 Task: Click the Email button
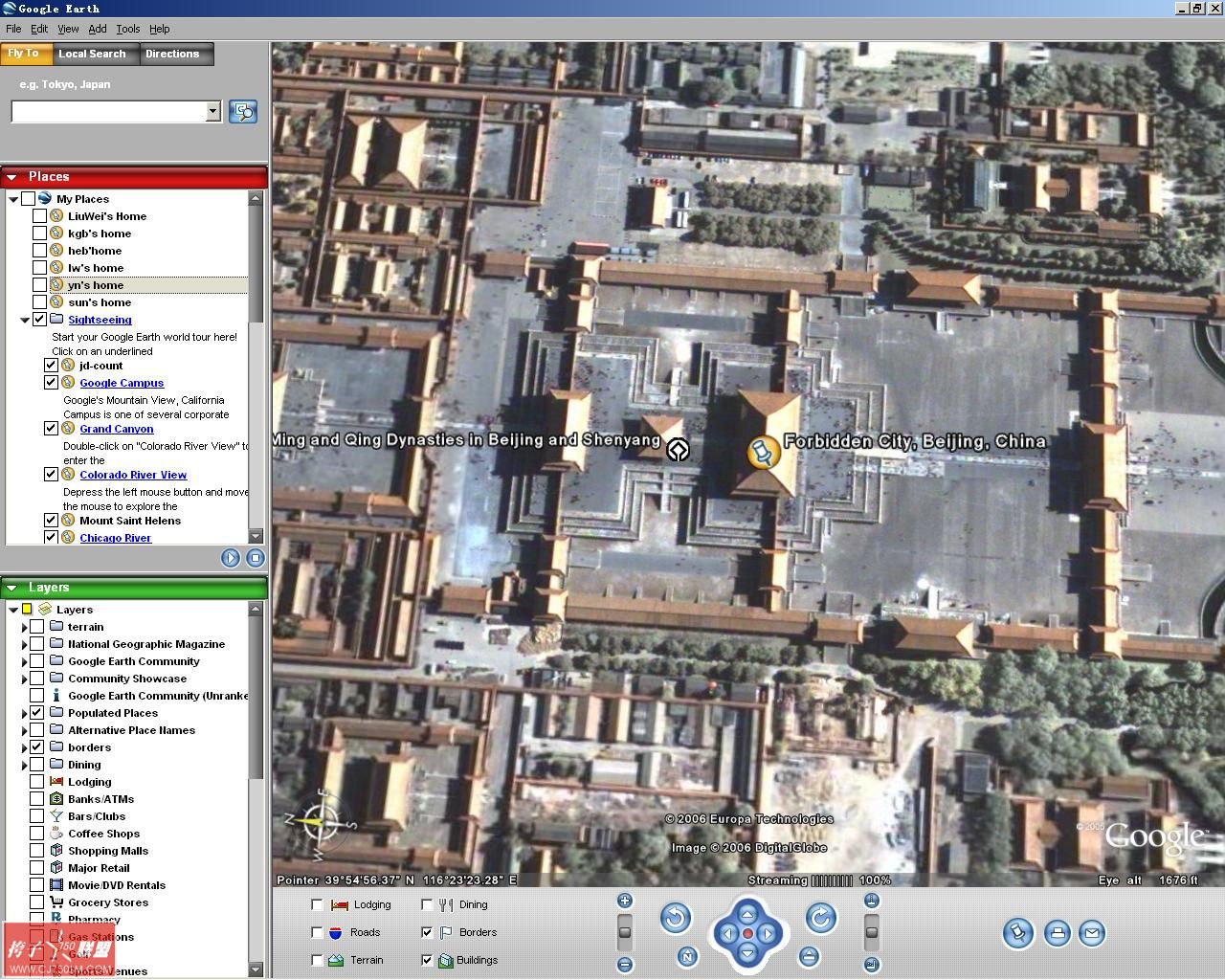[1092, 933]
